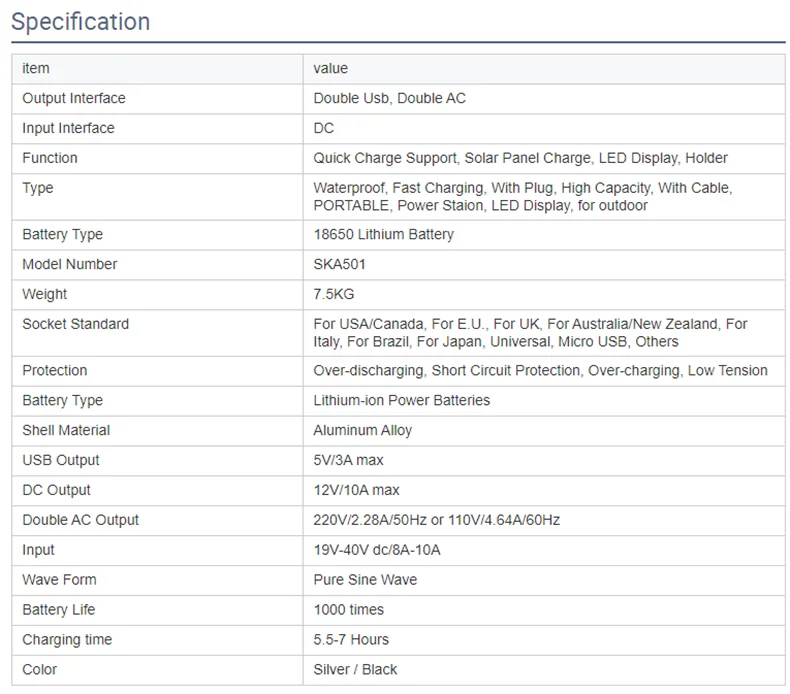Image resolution: width=790 pixels, height=694 pixels.
Task: Select '18650 Lithium Battery' value
Action: coord(383,234)
